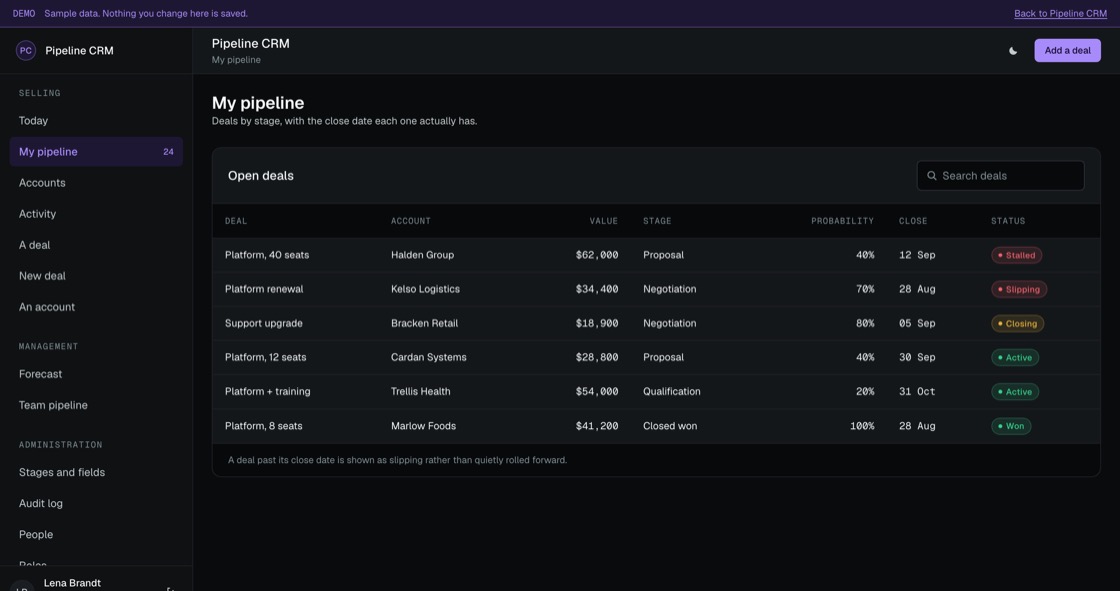Click the 12 Sep close date
The height and width of the screenshot is (591, 1120).
pyautogui.click(x=917, y=255)
